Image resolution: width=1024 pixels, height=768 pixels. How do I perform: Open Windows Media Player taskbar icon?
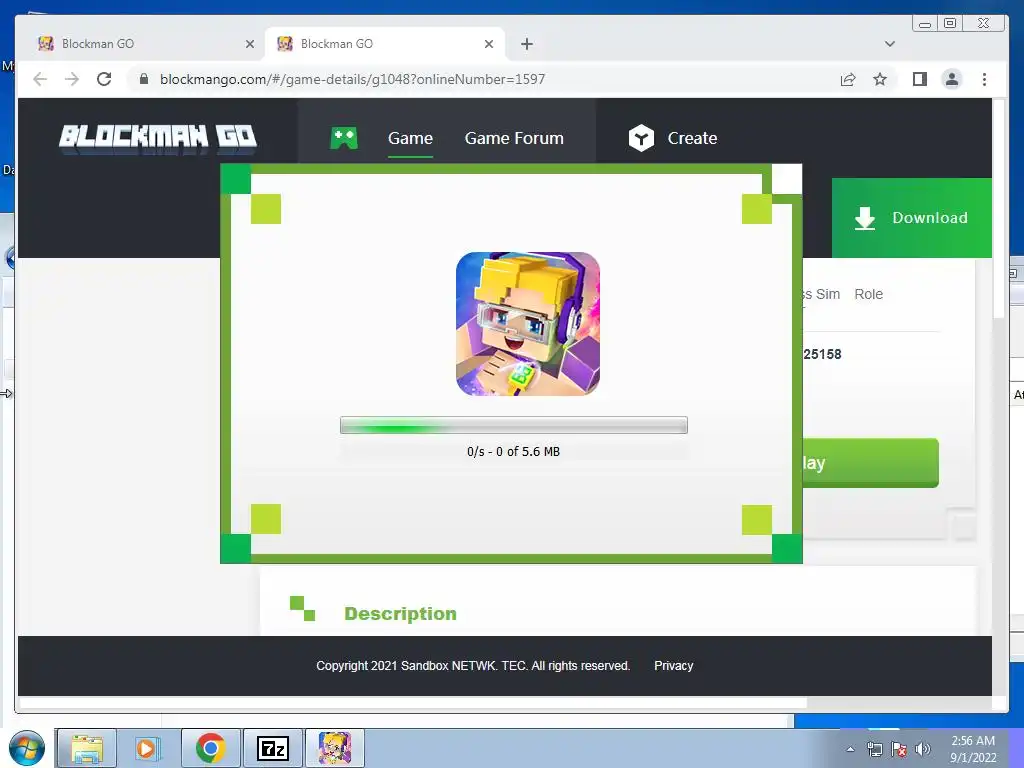147,748
